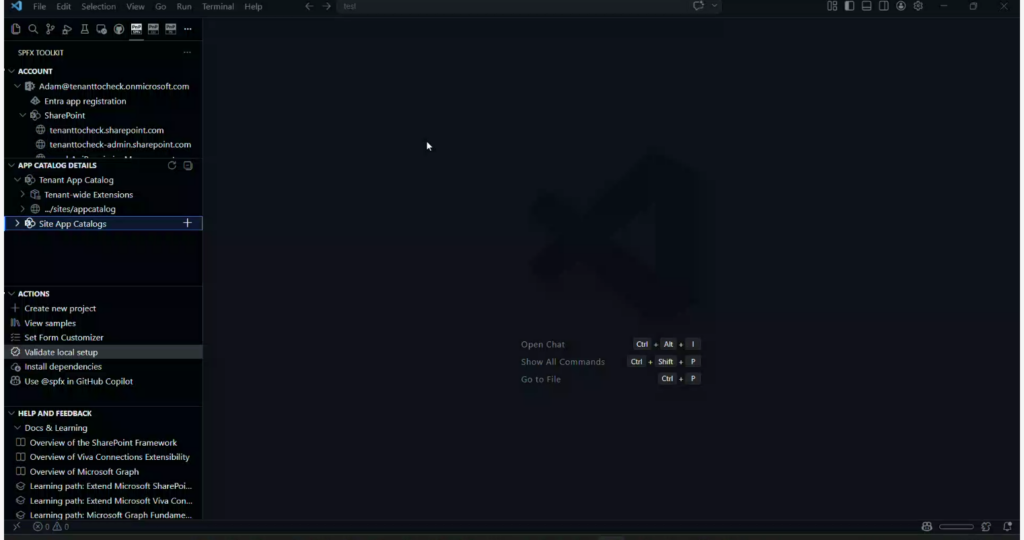
Task: Open the Accounts icon in title bar
Action: point(901,6)
